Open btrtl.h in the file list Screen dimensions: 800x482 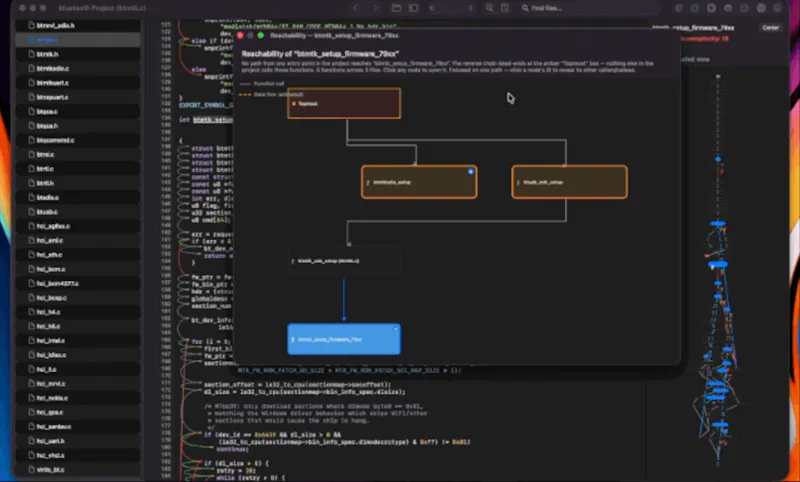pyautogui.click(x=78, y=183)
